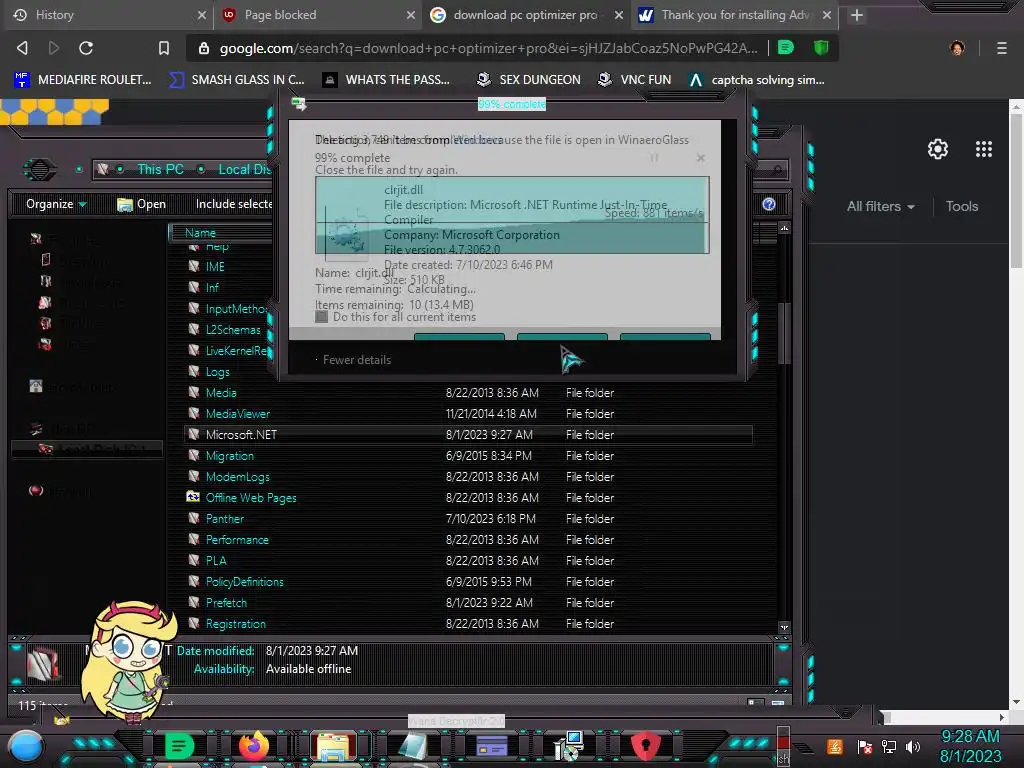The width and height of the screenshot is (1024, 768).
Task: Open the red shield taskbar icon
Action: pos(645,746)
